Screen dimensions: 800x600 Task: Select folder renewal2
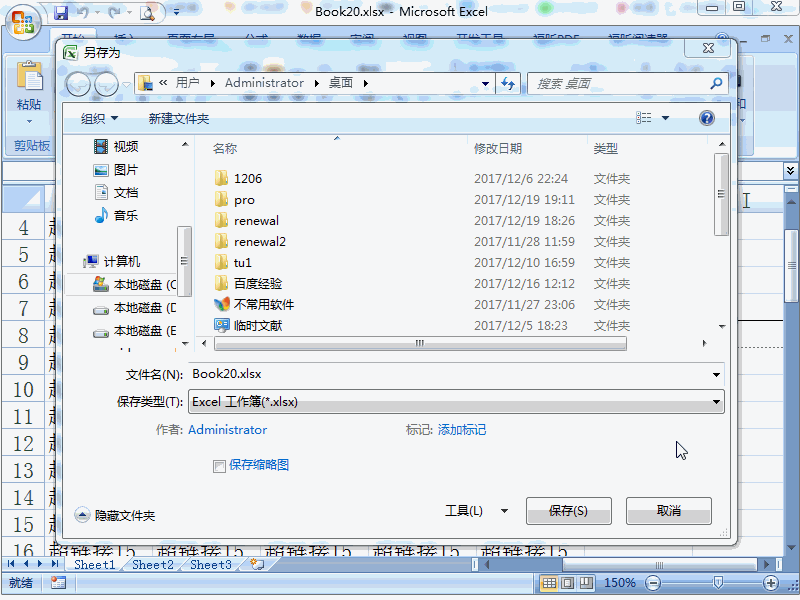(x=250, y=241)
